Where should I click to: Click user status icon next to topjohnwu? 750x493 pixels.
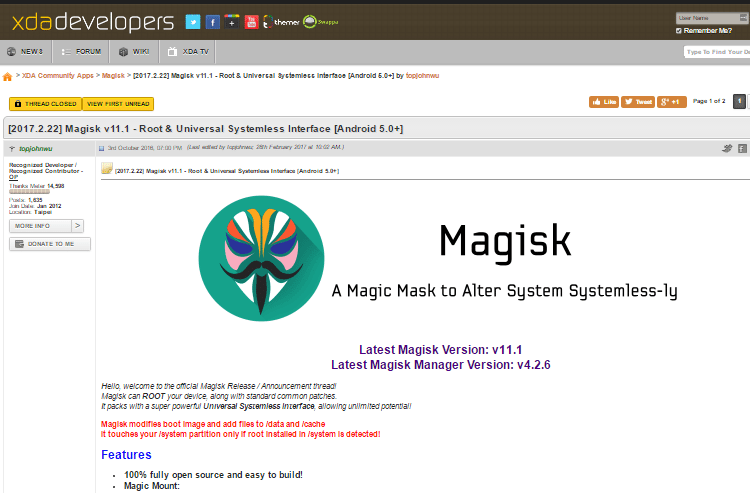pyautogui.click(x=12, y=149)
